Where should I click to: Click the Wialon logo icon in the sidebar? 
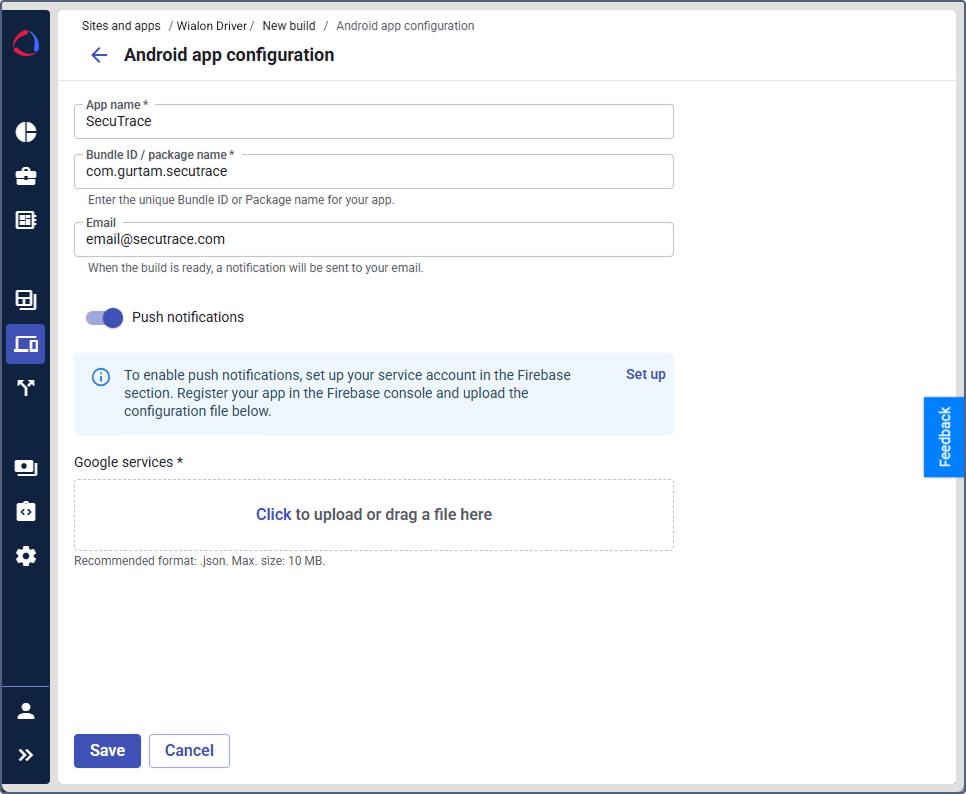click(26, 43)
